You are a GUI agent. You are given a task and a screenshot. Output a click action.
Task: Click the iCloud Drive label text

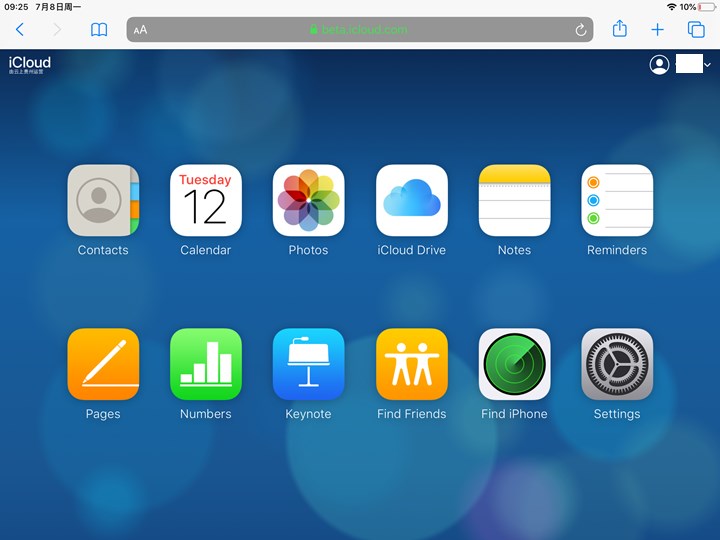click(411, 250)
